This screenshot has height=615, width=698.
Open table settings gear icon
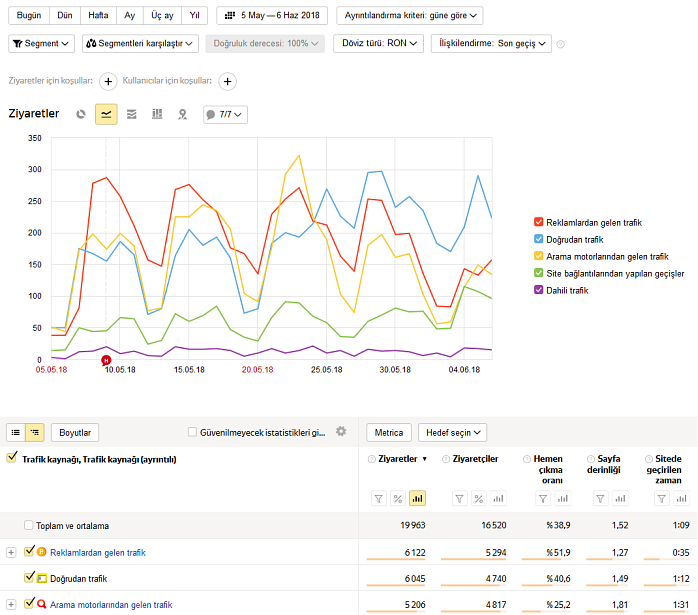click(341, 431)
